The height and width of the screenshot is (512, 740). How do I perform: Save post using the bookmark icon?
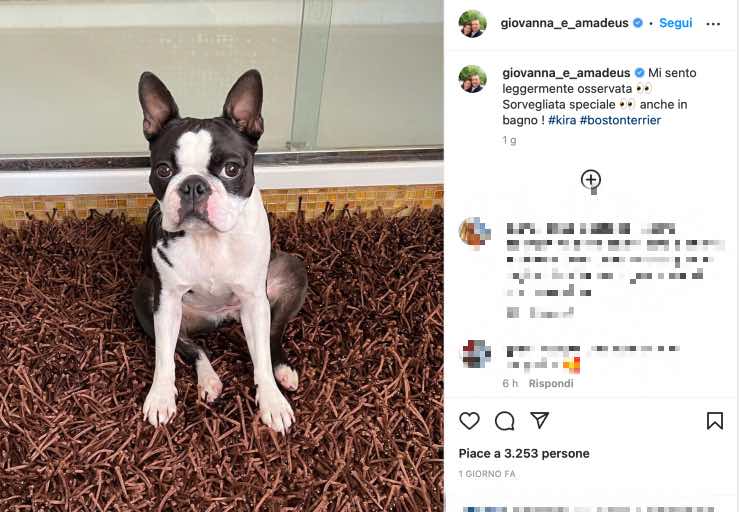[x=715, y=420]
